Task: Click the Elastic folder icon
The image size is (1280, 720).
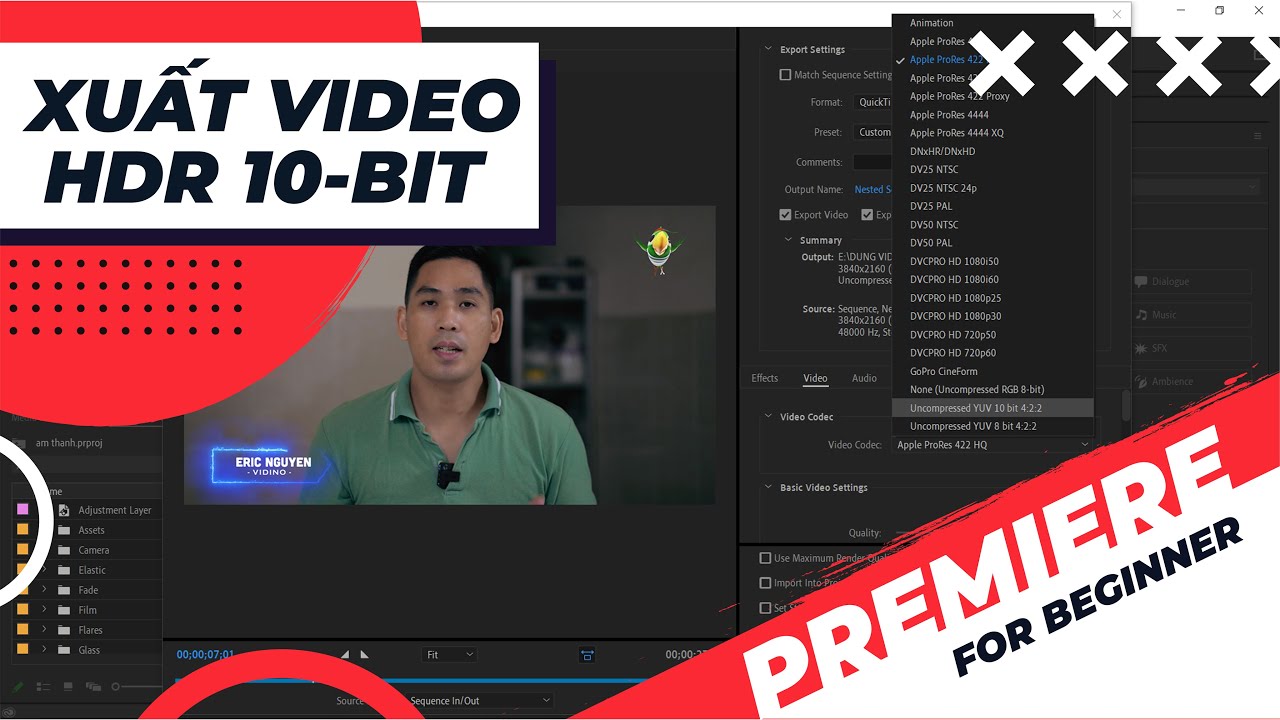Action: point(64,570)
